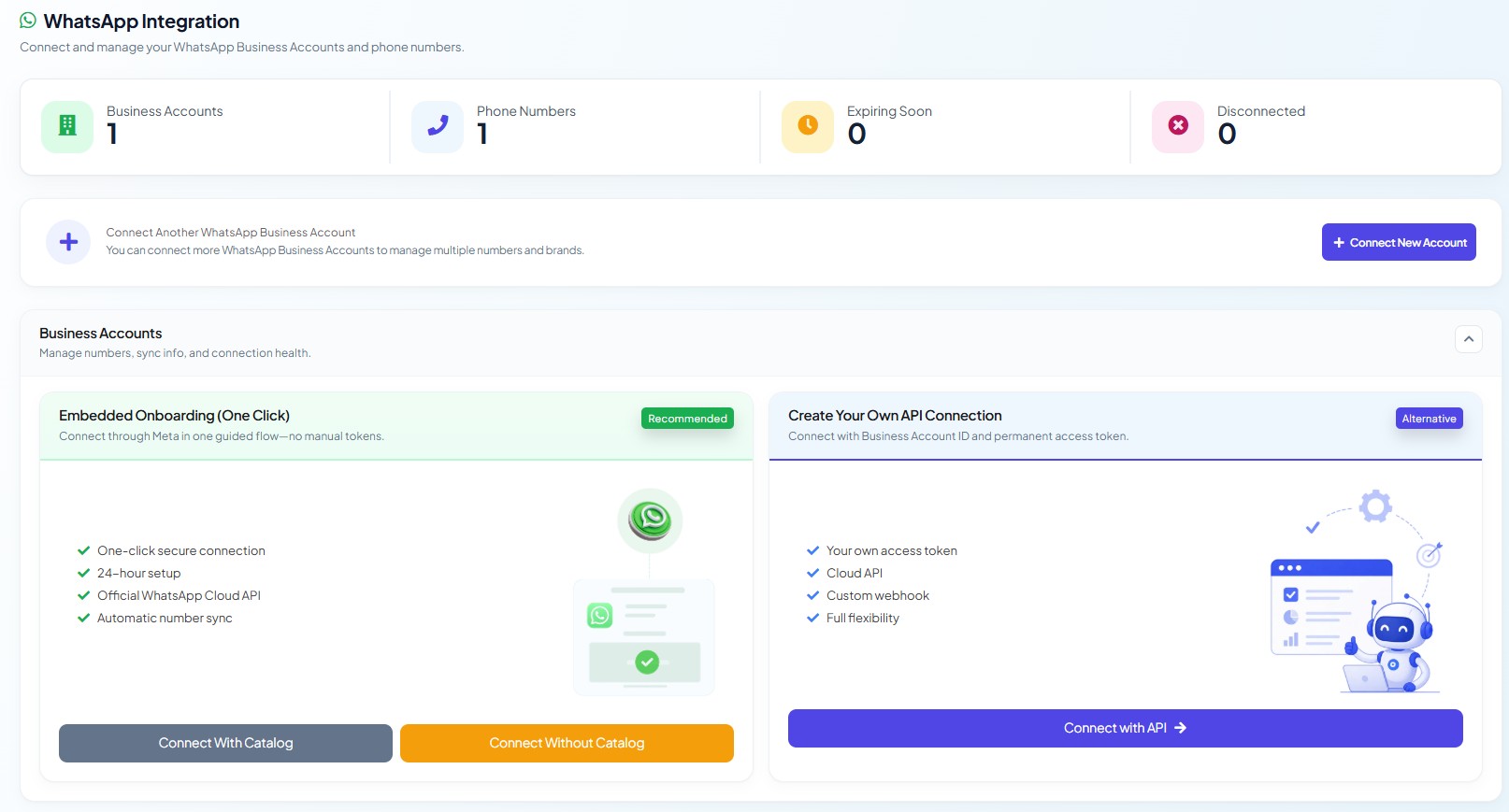Click the Embedded Onboarding (One Click) heading

tap(174, 416)
